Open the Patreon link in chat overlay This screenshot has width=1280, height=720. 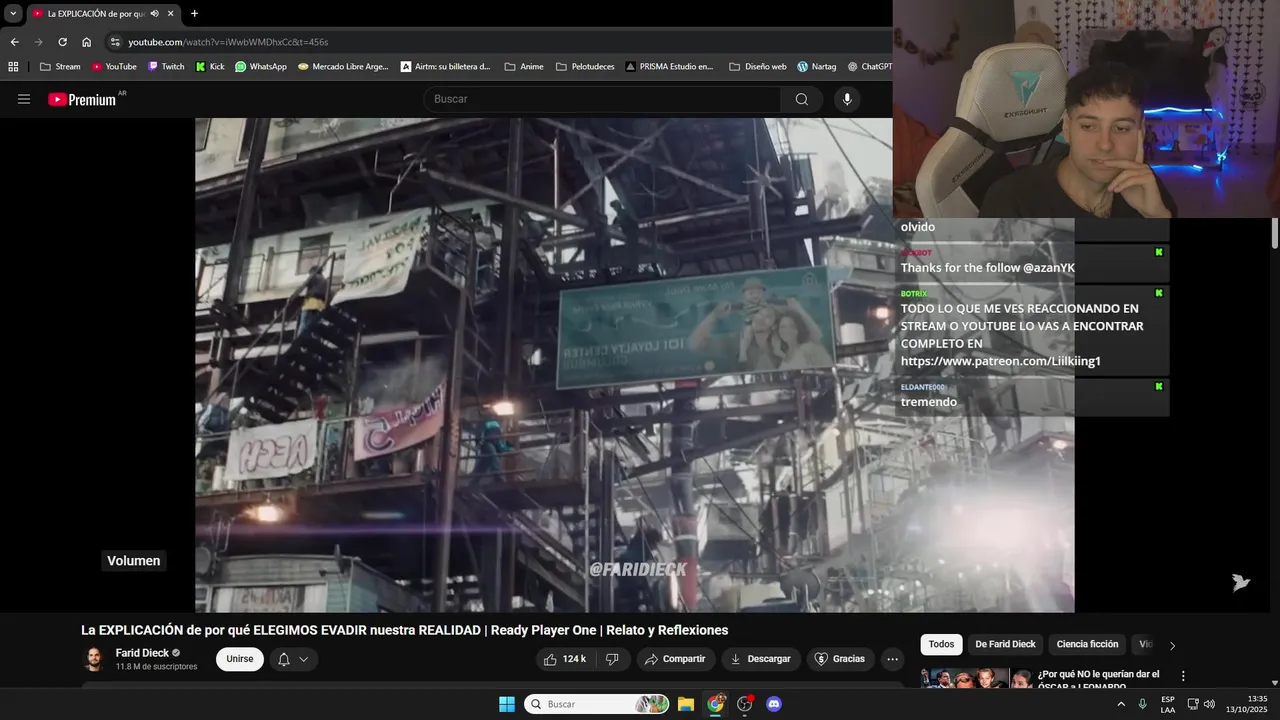click(1000, 361)
